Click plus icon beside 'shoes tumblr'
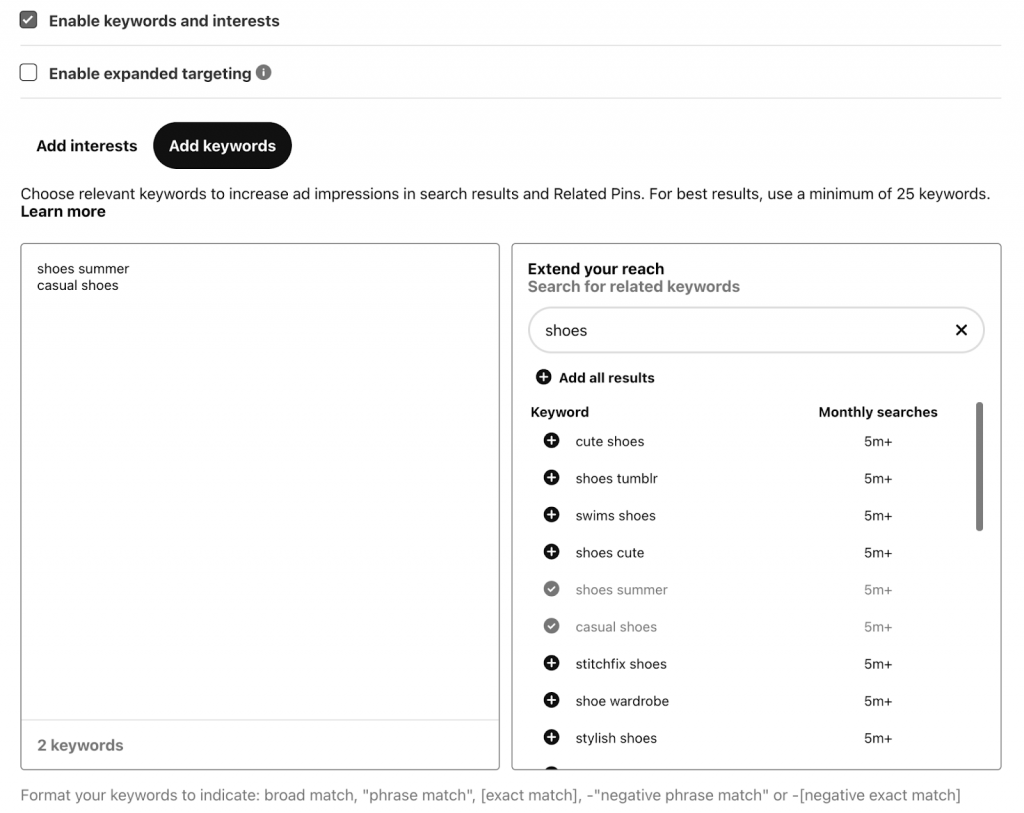 pyautogui.click(x=551, y=478)
